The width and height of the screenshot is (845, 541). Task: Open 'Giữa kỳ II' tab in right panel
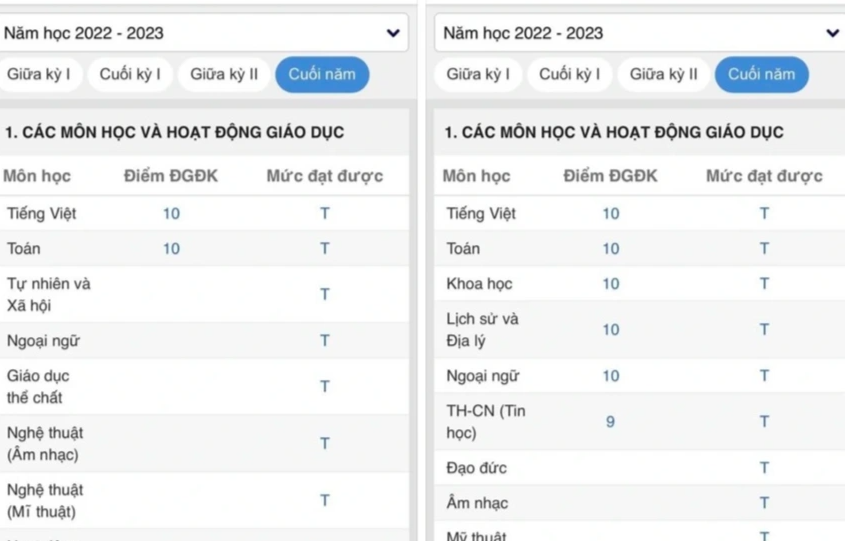(x=664, y=74)
